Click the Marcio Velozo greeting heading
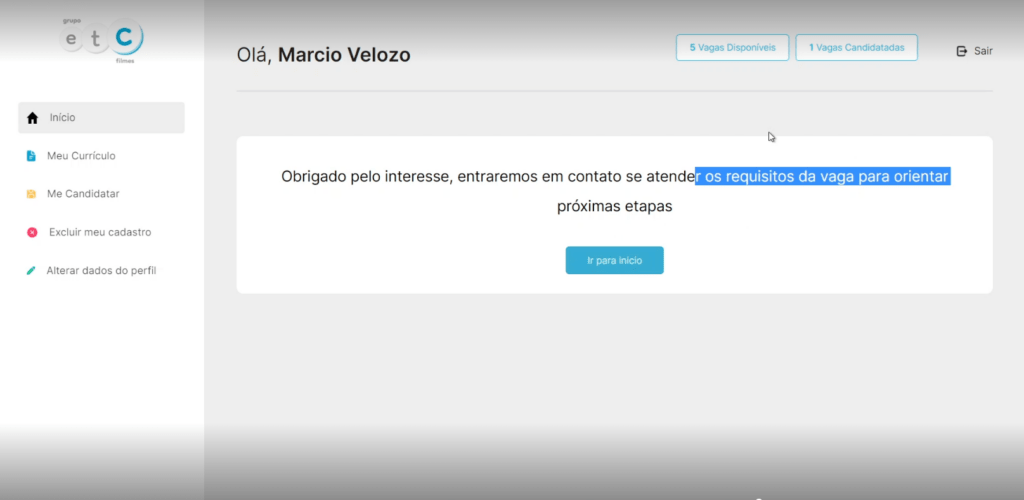The height and width of the screenshot is (500, 1024). coord(323,55)
